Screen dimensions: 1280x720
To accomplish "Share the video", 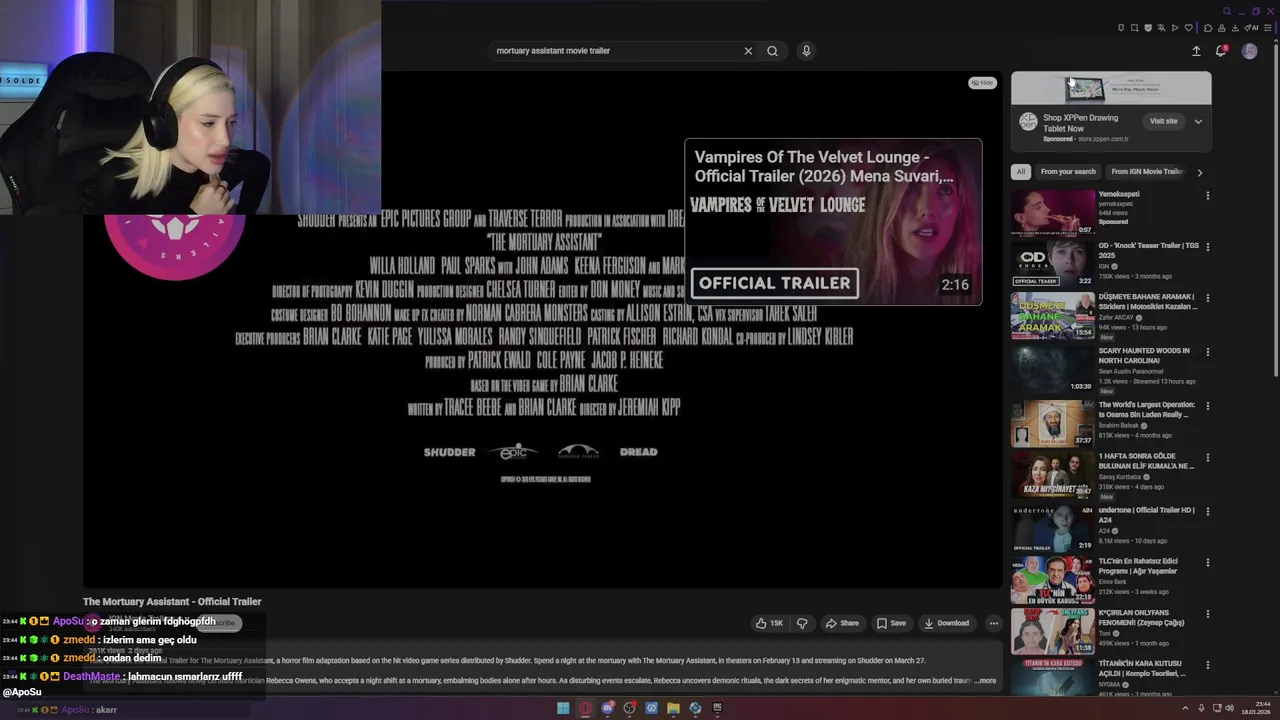I will coord(842,623).
